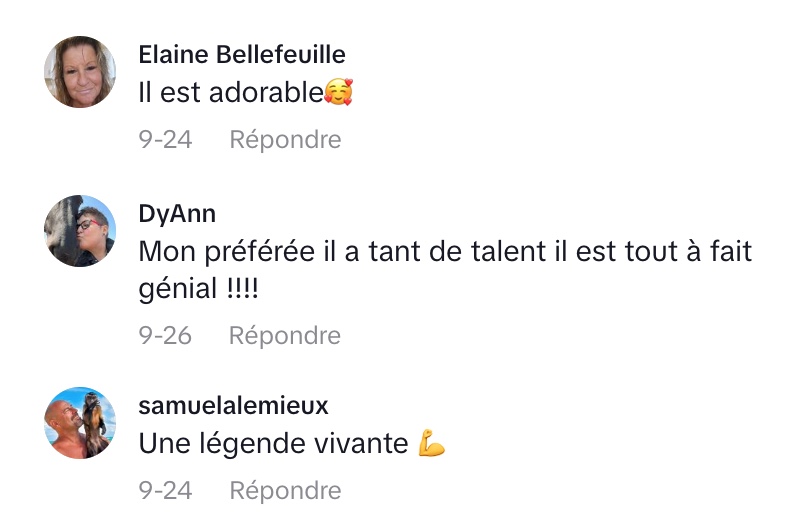Hit Répondre on samuelalemieux's comment
804x516 pixels.
pos(285,491)
